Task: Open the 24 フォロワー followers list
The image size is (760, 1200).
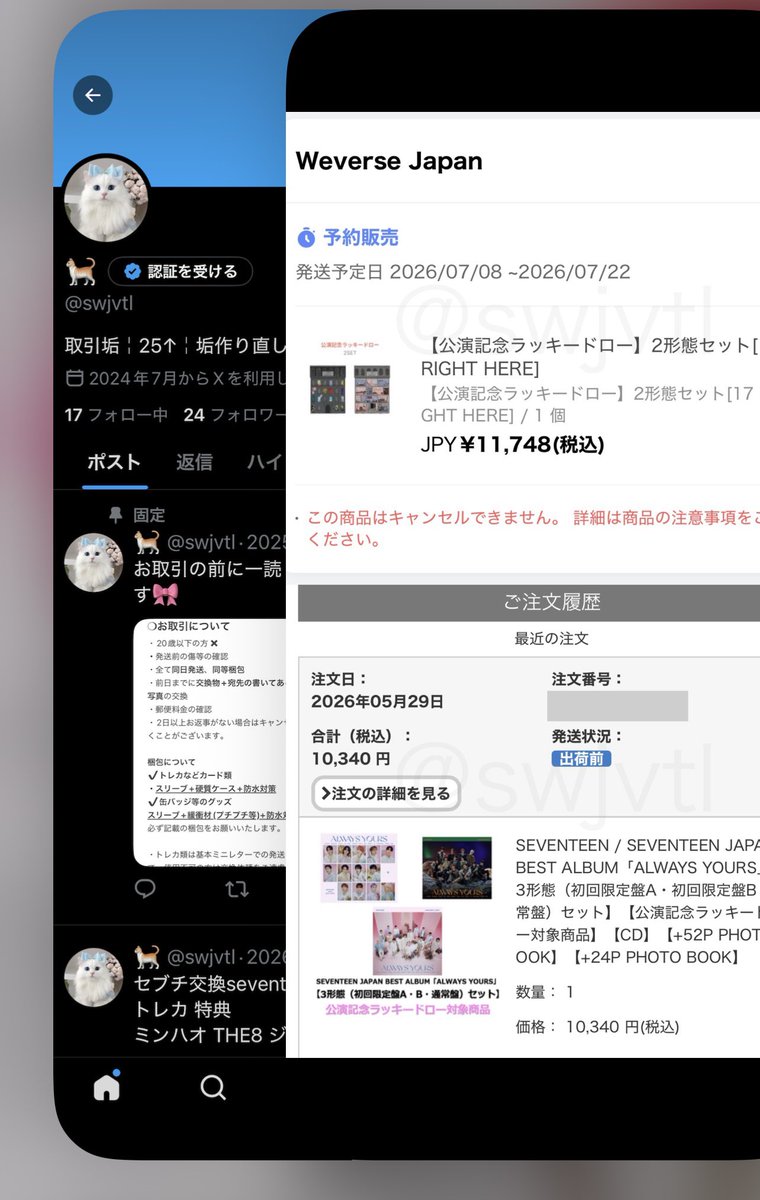Action: point(234,414)
